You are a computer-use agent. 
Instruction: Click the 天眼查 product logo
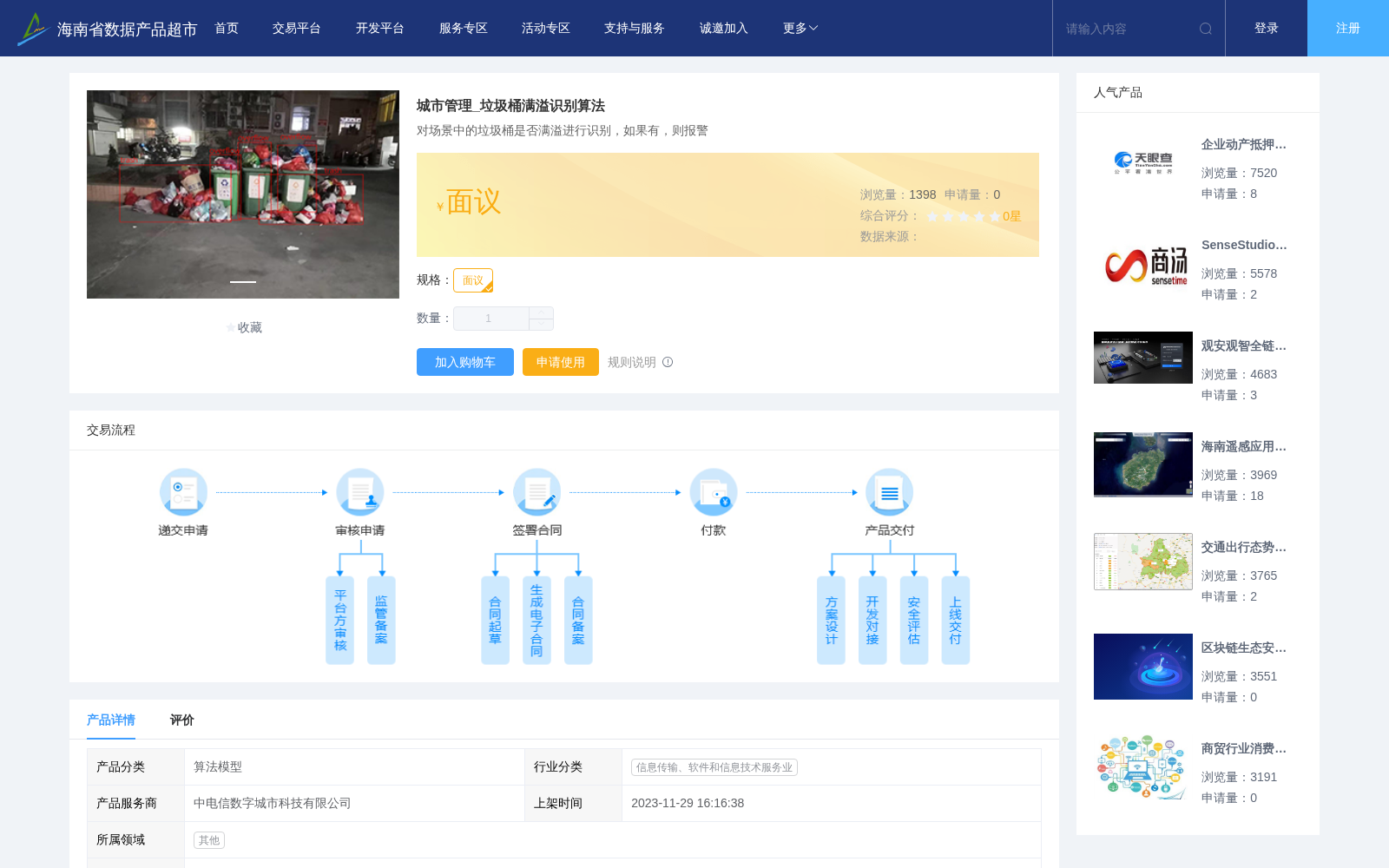coord(1143,162)
